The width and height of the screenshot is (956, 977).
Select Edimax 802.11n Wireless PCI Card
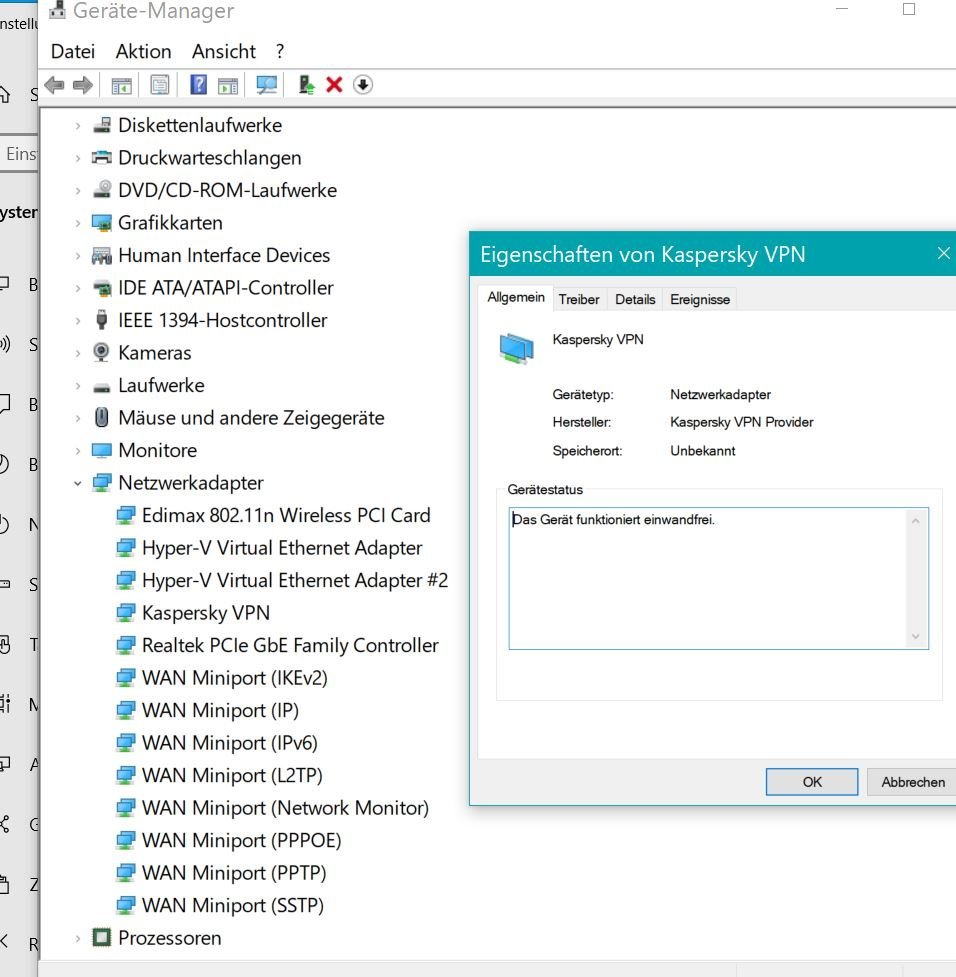[286, 515]
